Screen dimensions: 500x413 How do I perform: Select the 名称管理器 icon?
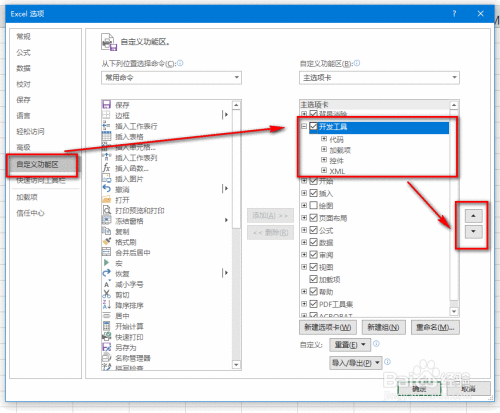click(106, 358)
